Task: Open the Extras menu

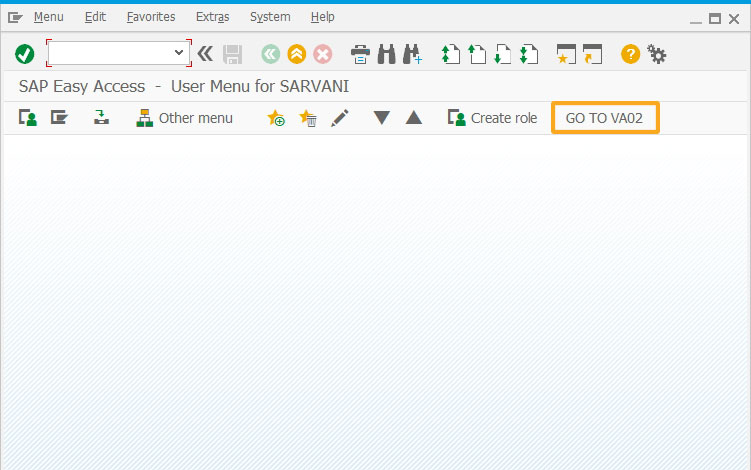Action: 213,17
